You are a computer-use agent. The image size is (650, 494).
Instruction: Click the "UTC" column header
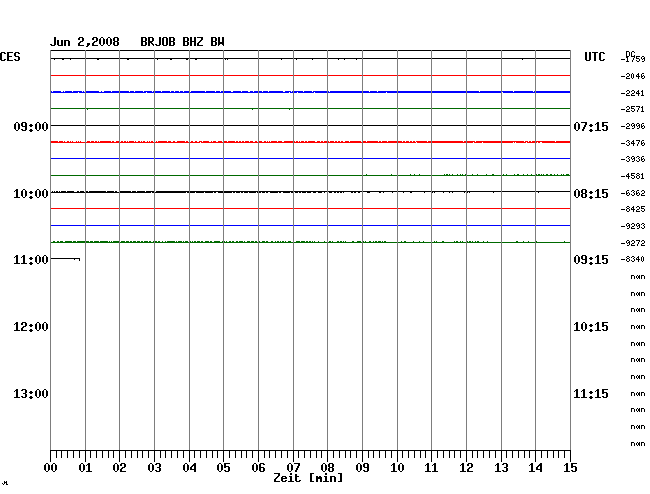(594, 57)
